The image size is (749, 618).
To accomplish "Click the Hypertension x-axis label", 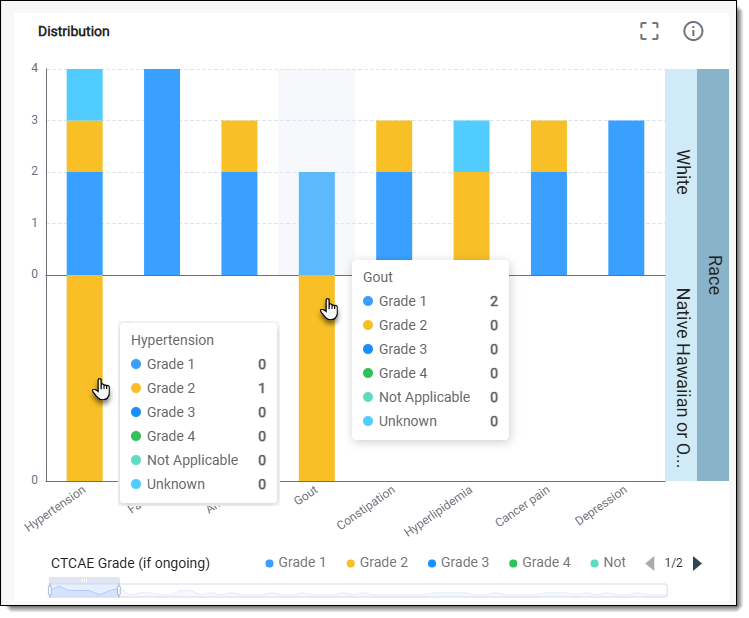I will coord(55,508).
